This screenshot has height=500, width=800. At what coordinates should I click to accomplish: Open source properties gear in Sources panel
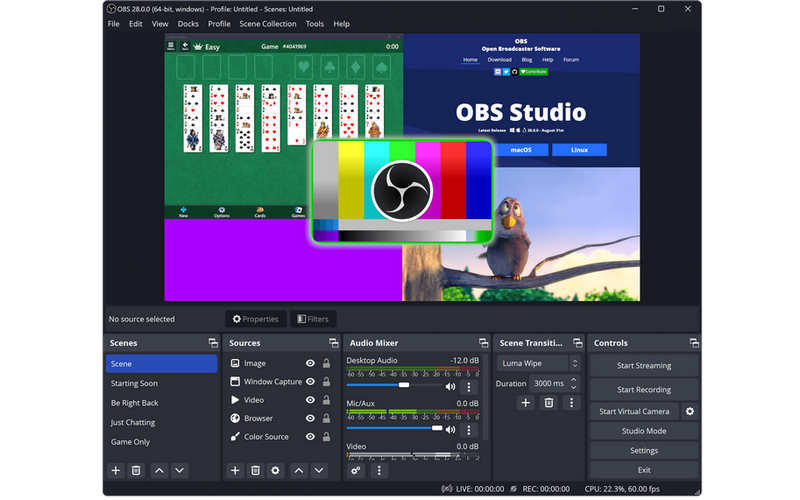(x=275, y=470)
